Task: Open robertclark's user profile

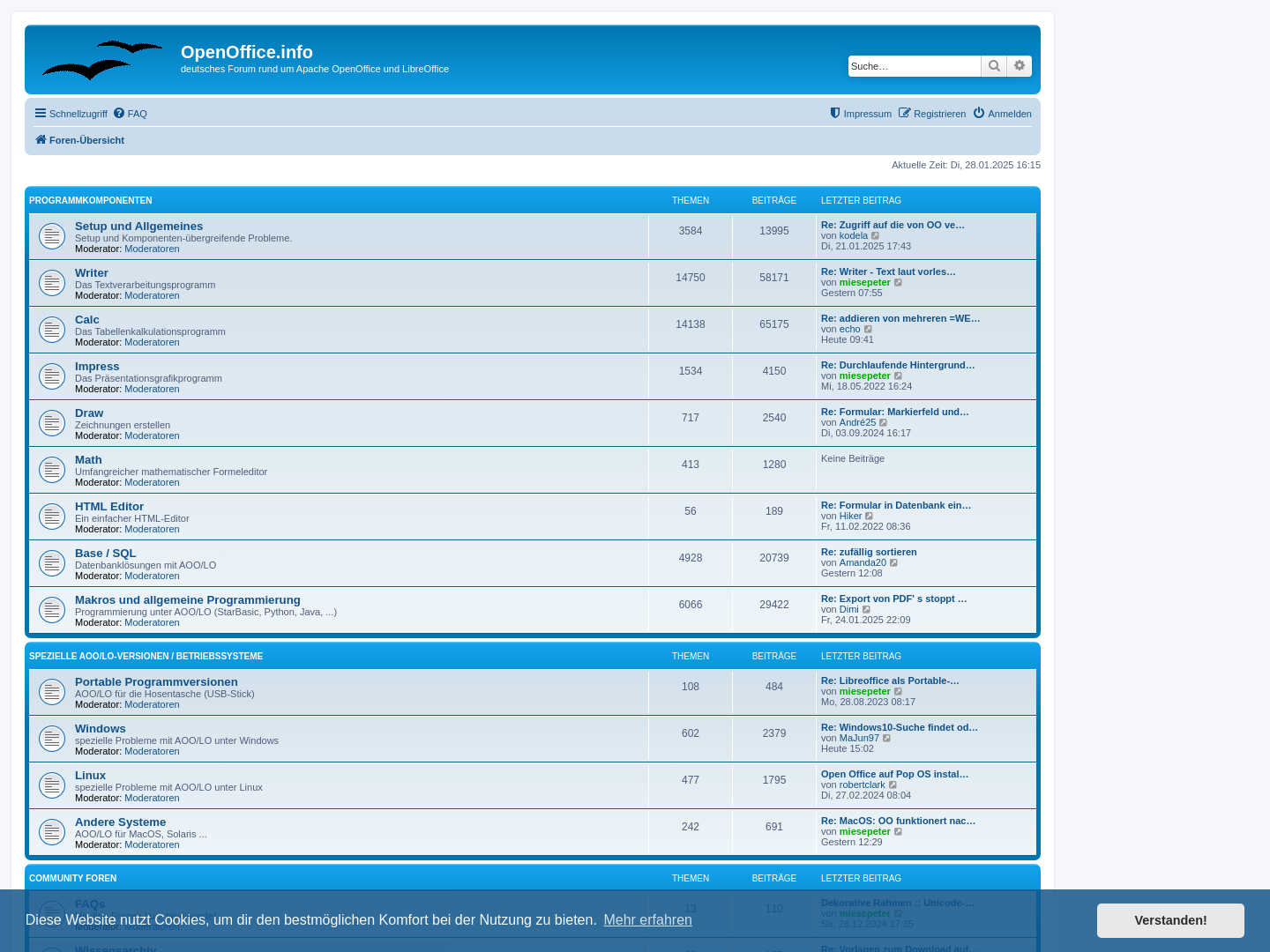Action: [x=862, y=785]
